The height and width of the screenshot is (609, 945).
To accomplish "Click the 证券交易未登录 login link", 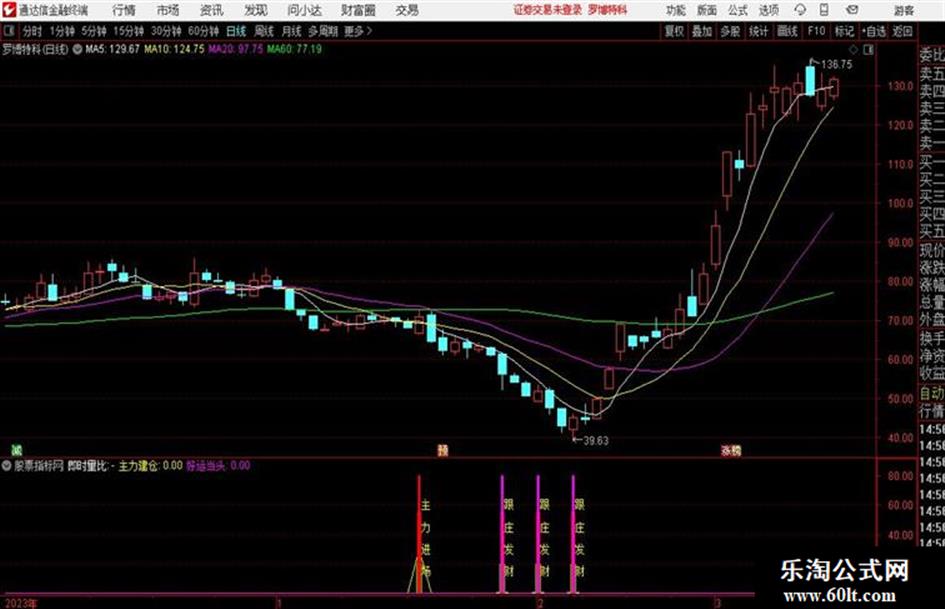I will (x=548, y=10).
